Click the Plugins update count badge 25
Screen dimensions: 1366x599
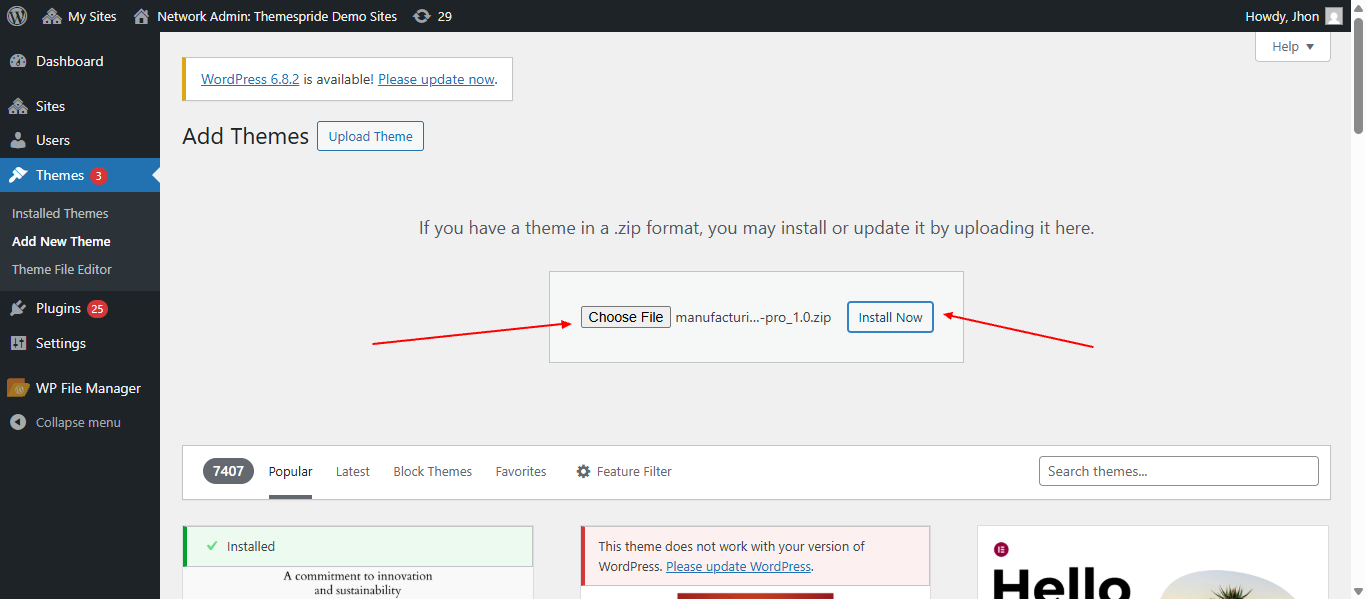point(97,309)
